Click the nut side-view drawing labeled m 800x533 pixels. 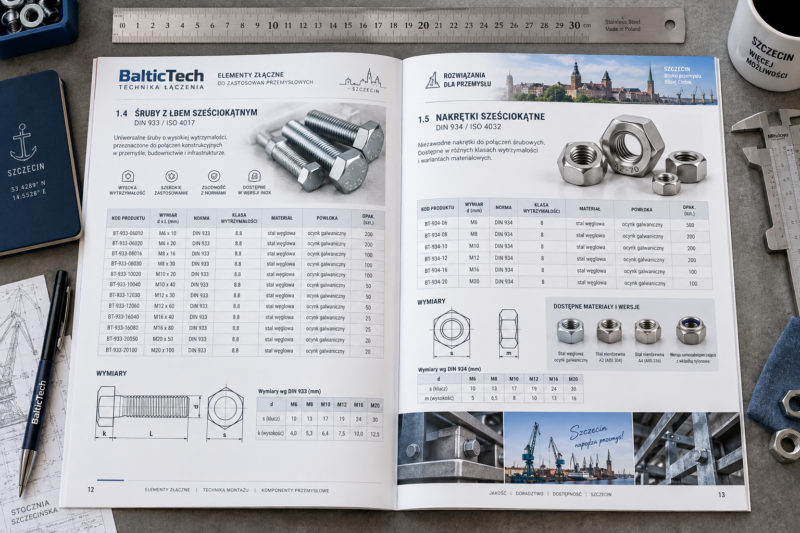[508, 332]
